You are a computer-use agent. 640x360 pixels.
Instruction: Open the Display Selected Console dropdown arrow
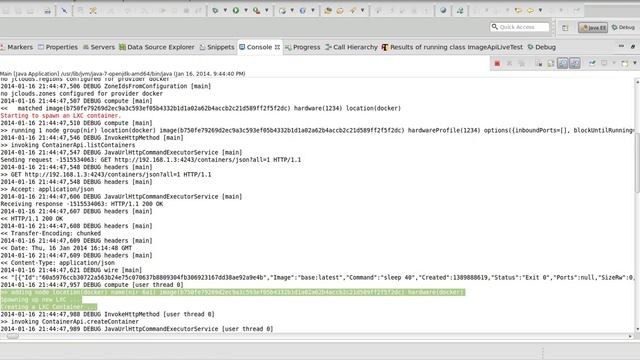coord(614,63)
